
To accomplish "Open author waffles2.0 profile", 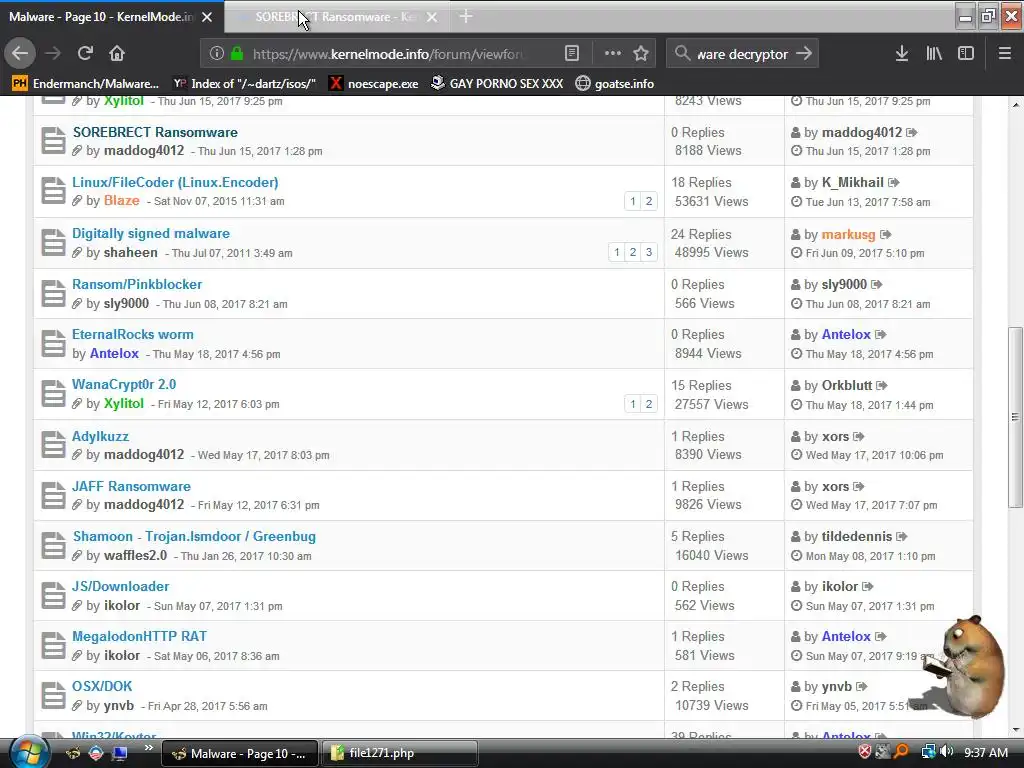I will pos(135,555).
